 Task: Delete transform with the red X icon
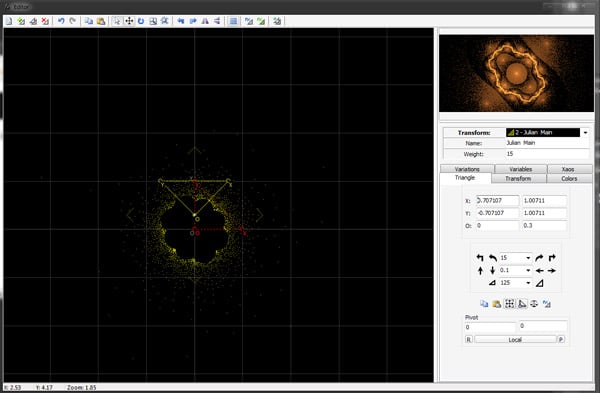click(45, 21)
